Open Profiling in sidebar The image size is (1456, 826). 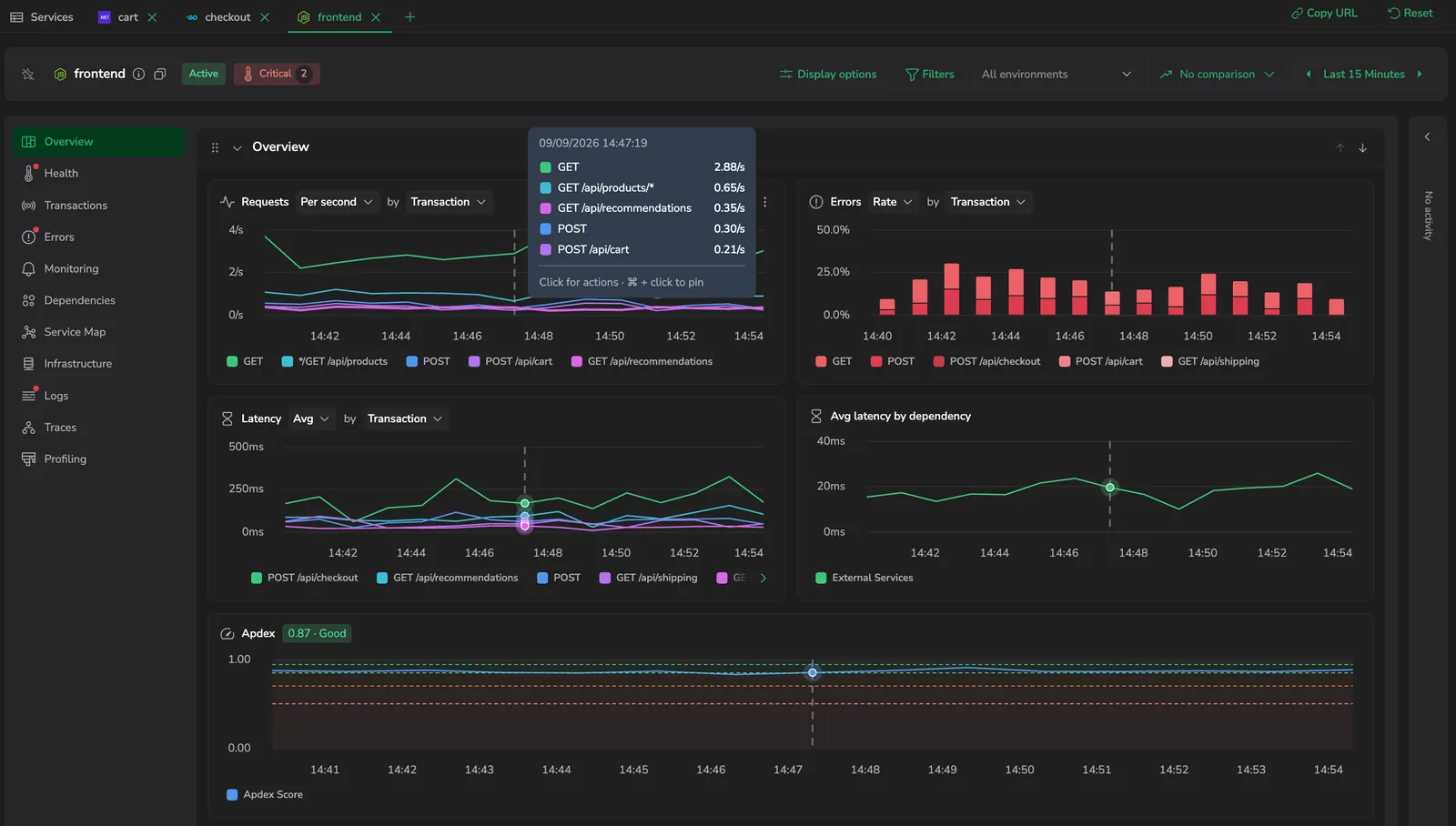point(98,459)
